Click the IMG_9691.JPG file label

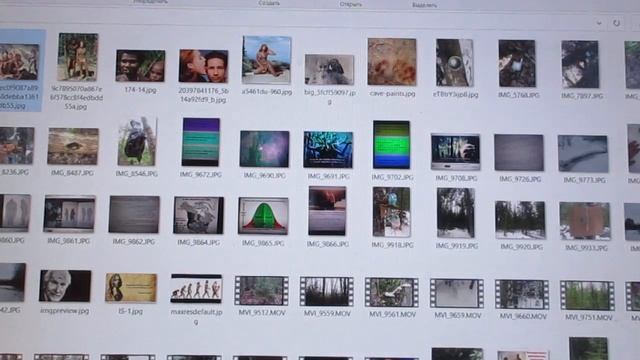coord(329,176)
